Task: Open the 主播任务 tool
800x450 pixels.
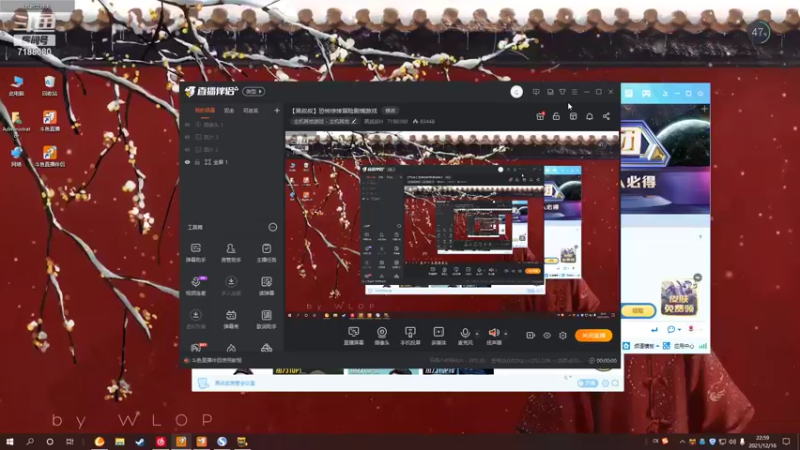Action: (266, 253)
